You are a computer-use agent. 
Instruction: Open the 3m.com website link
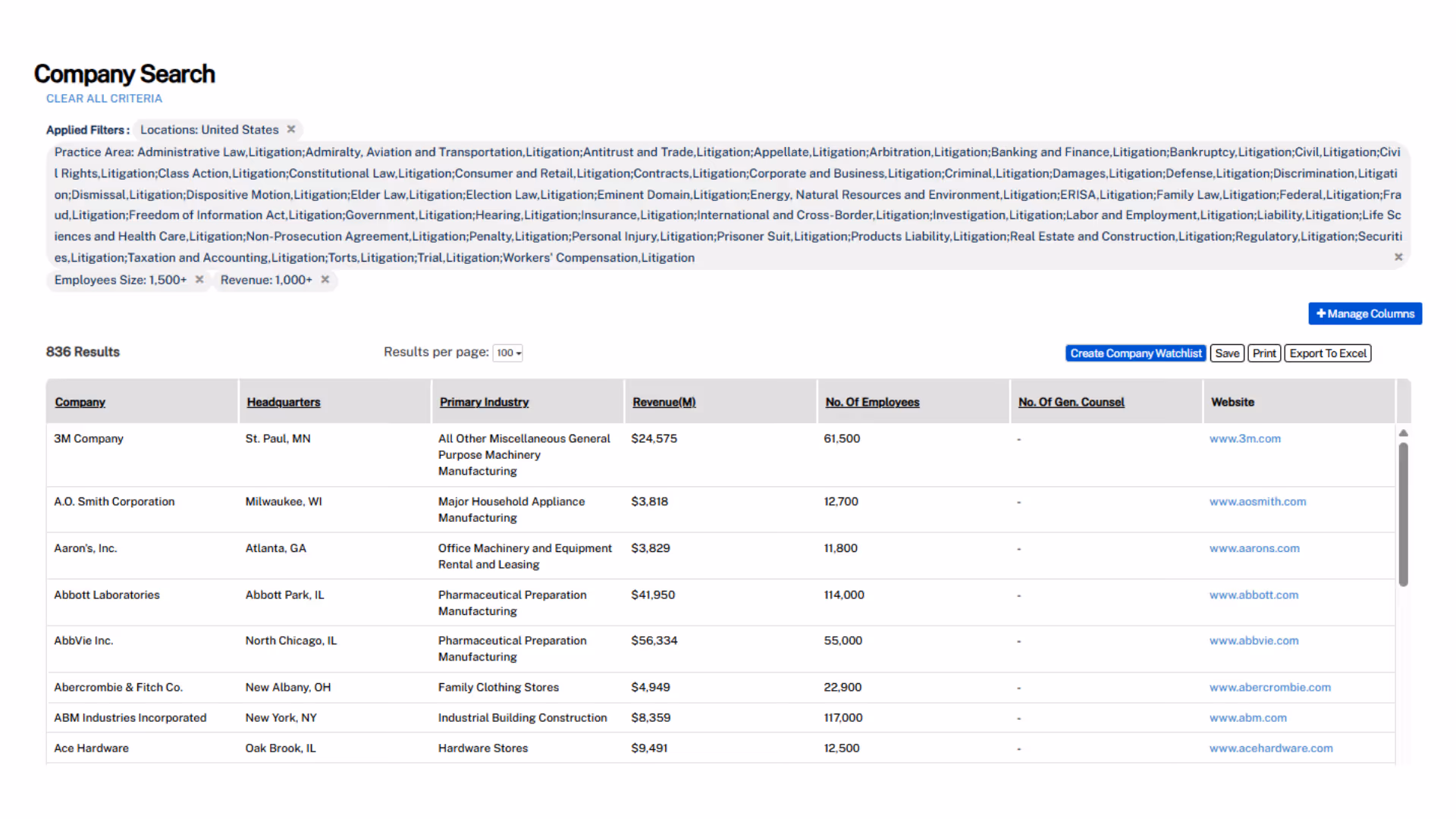(x=1244, y=438)
